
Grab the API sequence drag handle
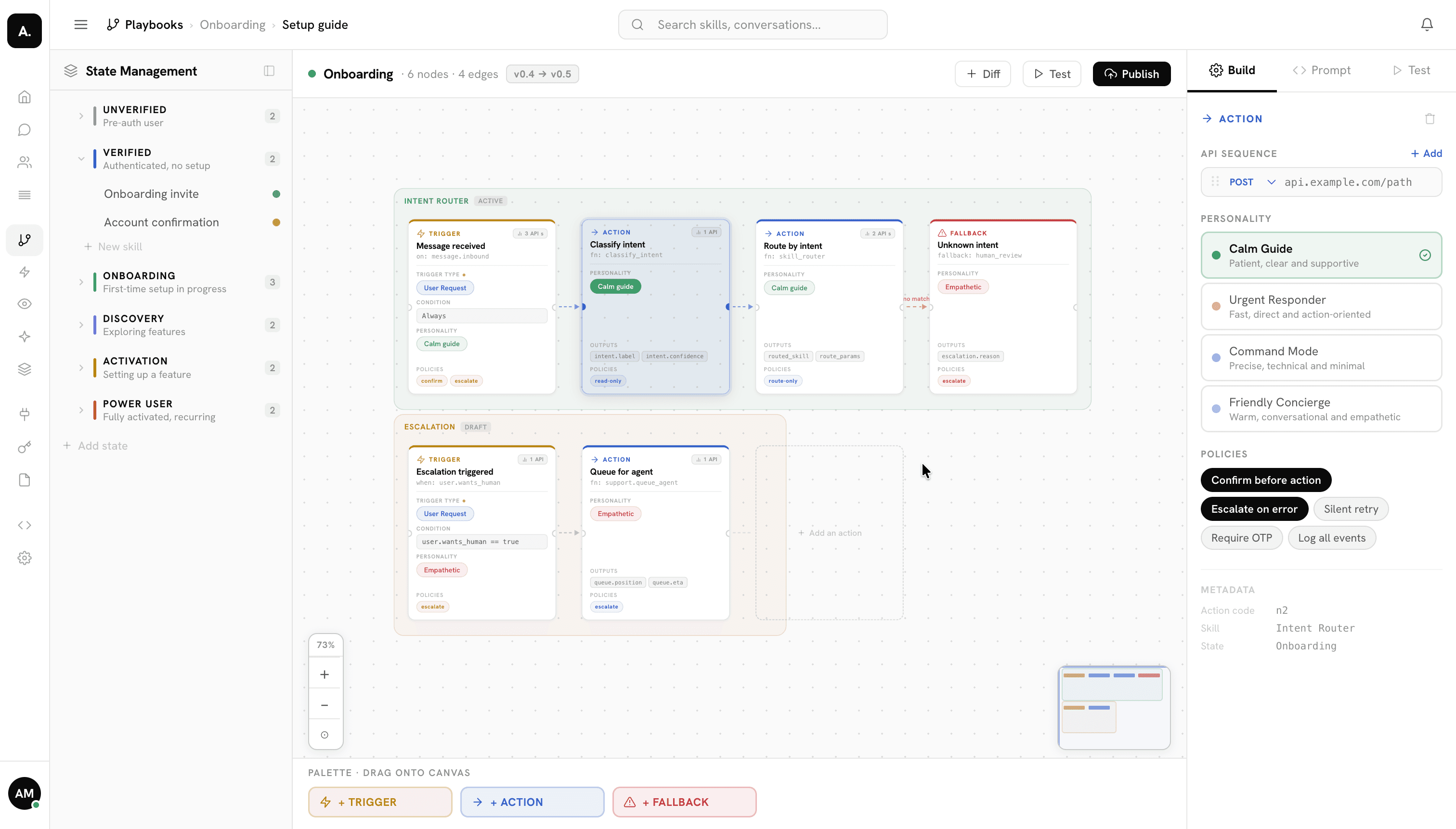coord(1215,181)
